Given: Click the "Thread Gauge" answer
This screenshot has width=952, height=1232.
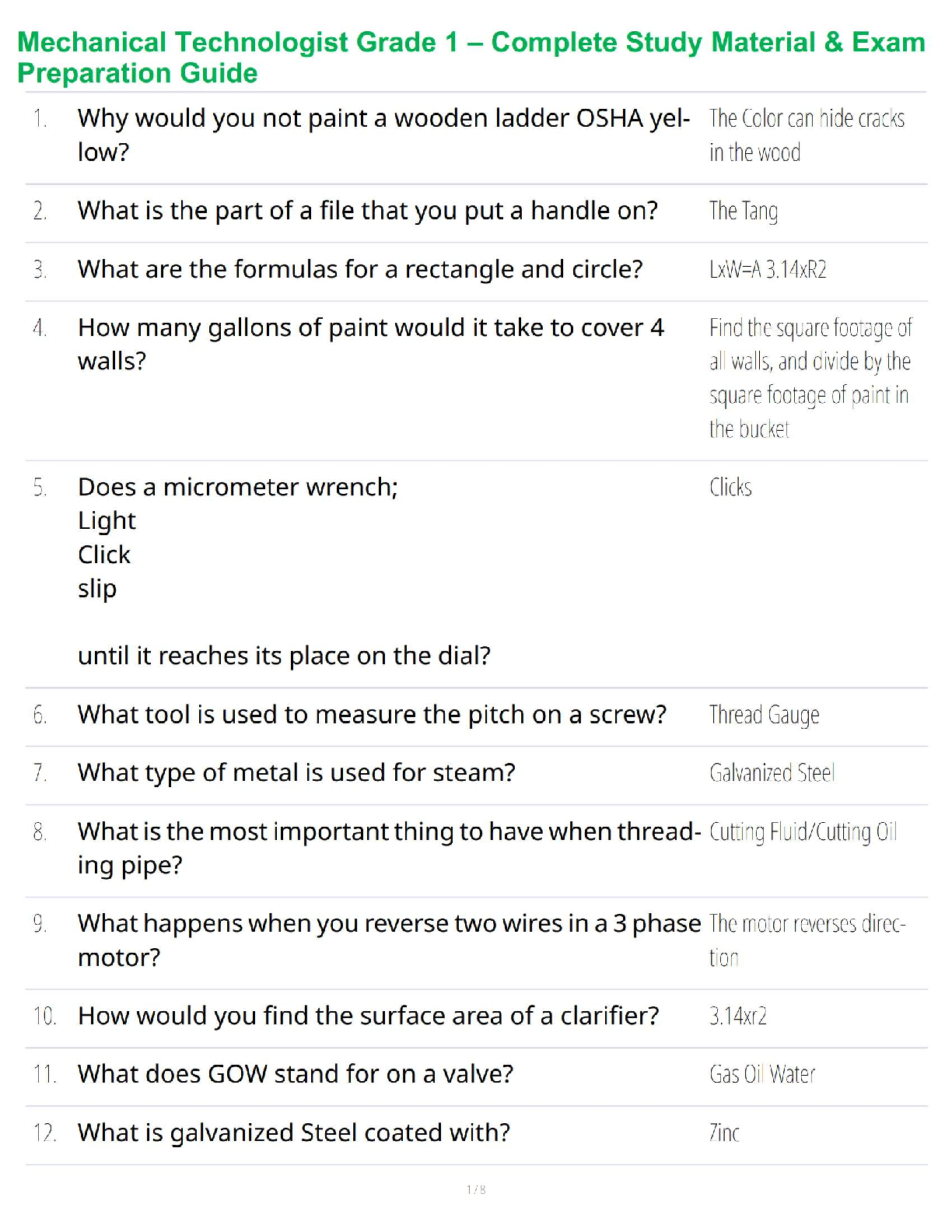Looking at the screenshot, I should 764,715.
